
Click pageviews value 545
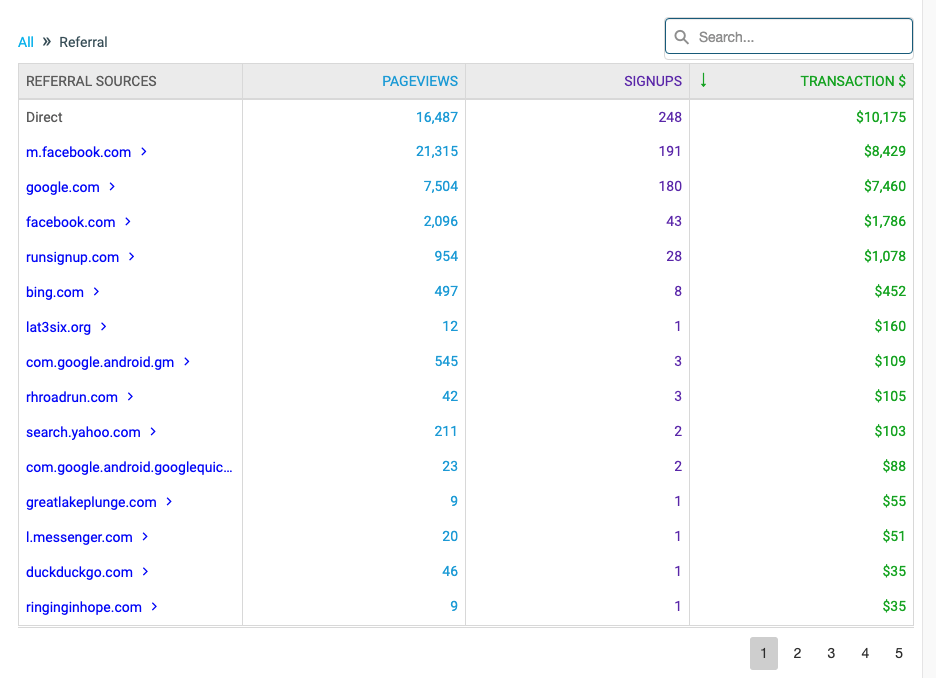446,361
